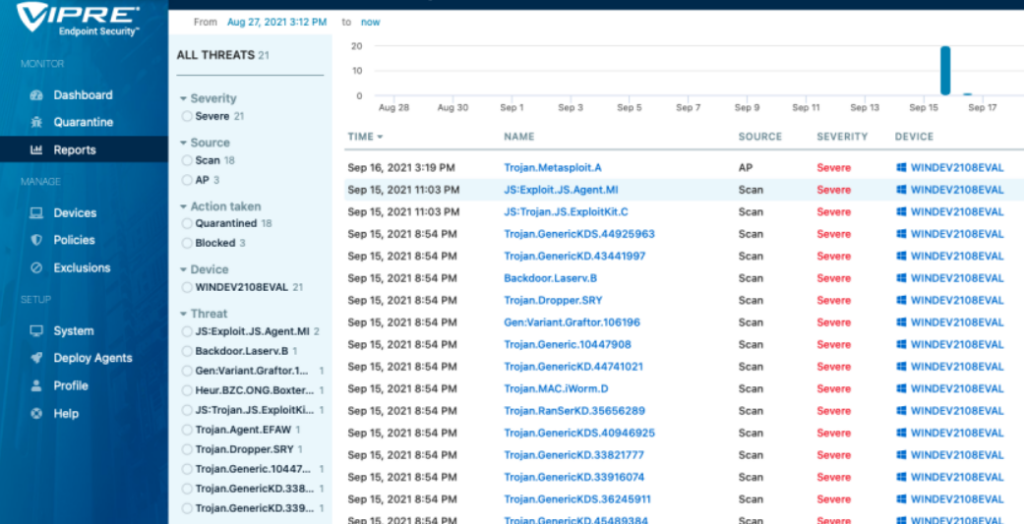Open the JS:Trojan.JS.ExploitKit.C threat link

coord(566,212)
